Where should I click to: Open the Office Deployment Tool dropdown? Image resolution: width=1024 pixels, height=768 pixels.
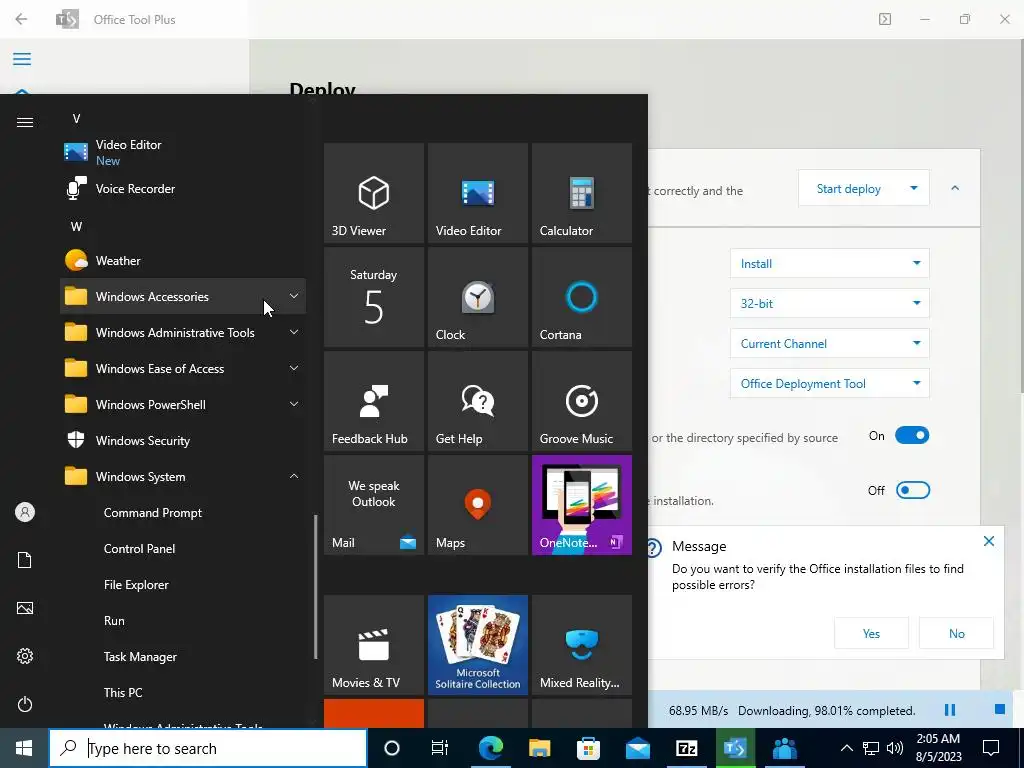(x=829, y=383)
